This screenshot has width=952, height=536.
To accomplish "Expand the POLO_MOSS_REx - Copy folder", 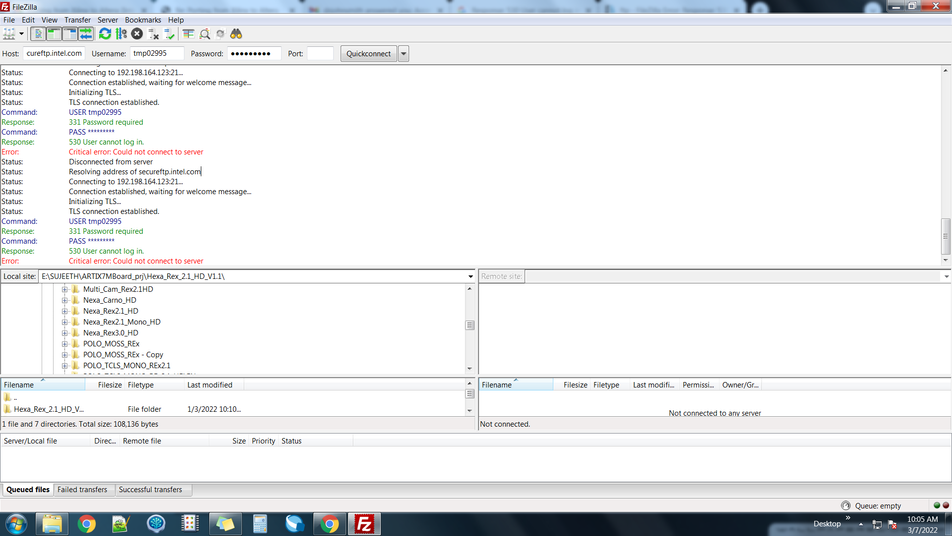I will pyautogui.click(x=65, y=355).
